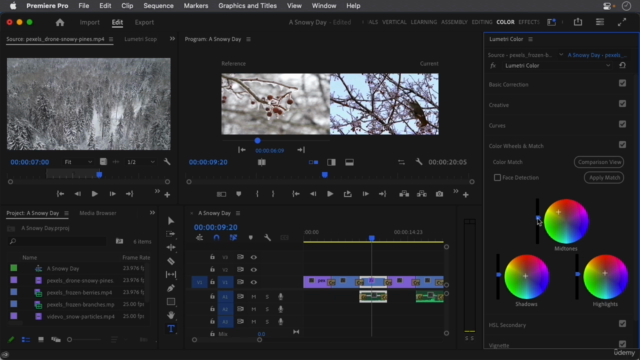Screen dimensions: 640x360
Task: Switch to the EFFECTS workspace
Action: pos(529,22)
